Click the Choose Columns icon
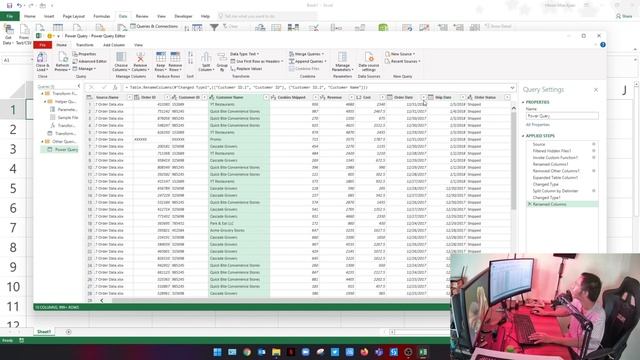The height and width of the screenshot is (360, 640). pyautogui.click(x=121, y=58)
